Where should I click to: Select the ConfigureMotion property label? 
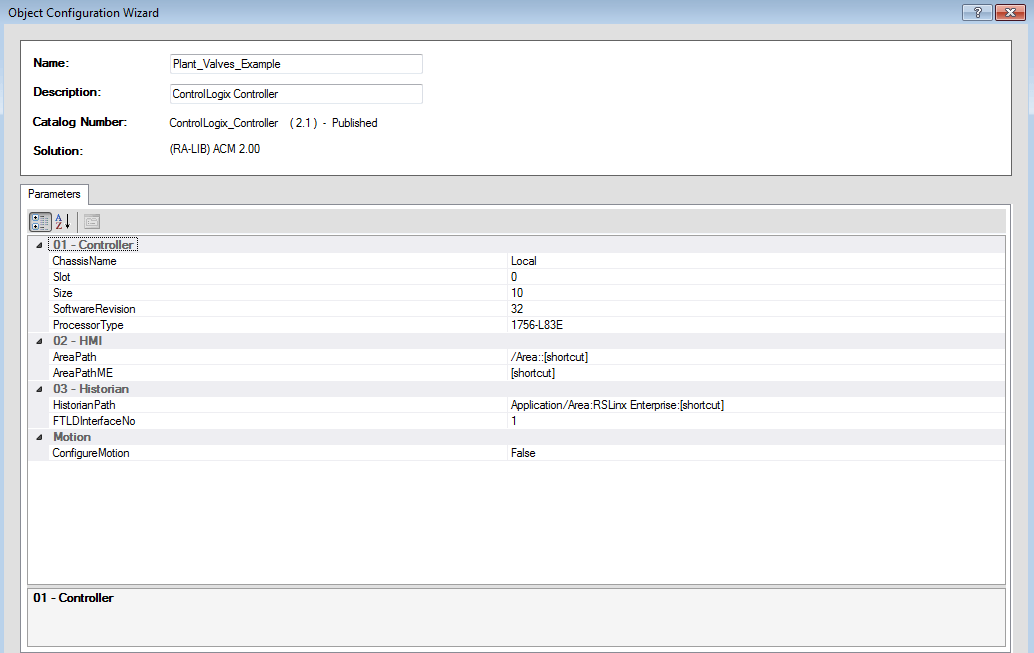[91, 453]
